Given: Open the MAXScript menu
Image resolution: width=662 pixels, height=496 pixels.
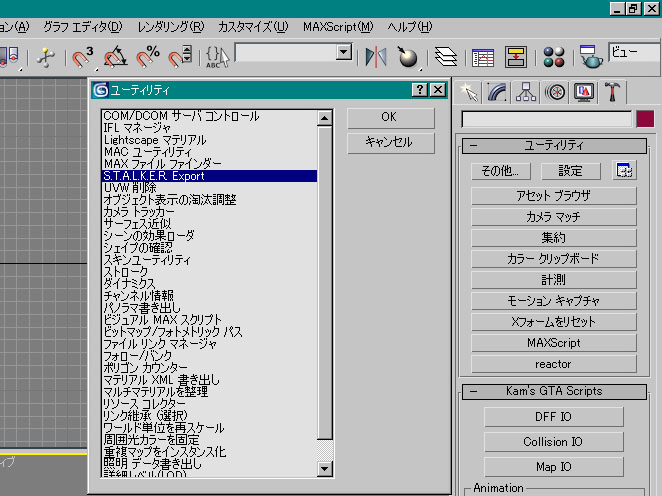Looking at the screenshot, I should pyautogui.click(x=338, y=27).
